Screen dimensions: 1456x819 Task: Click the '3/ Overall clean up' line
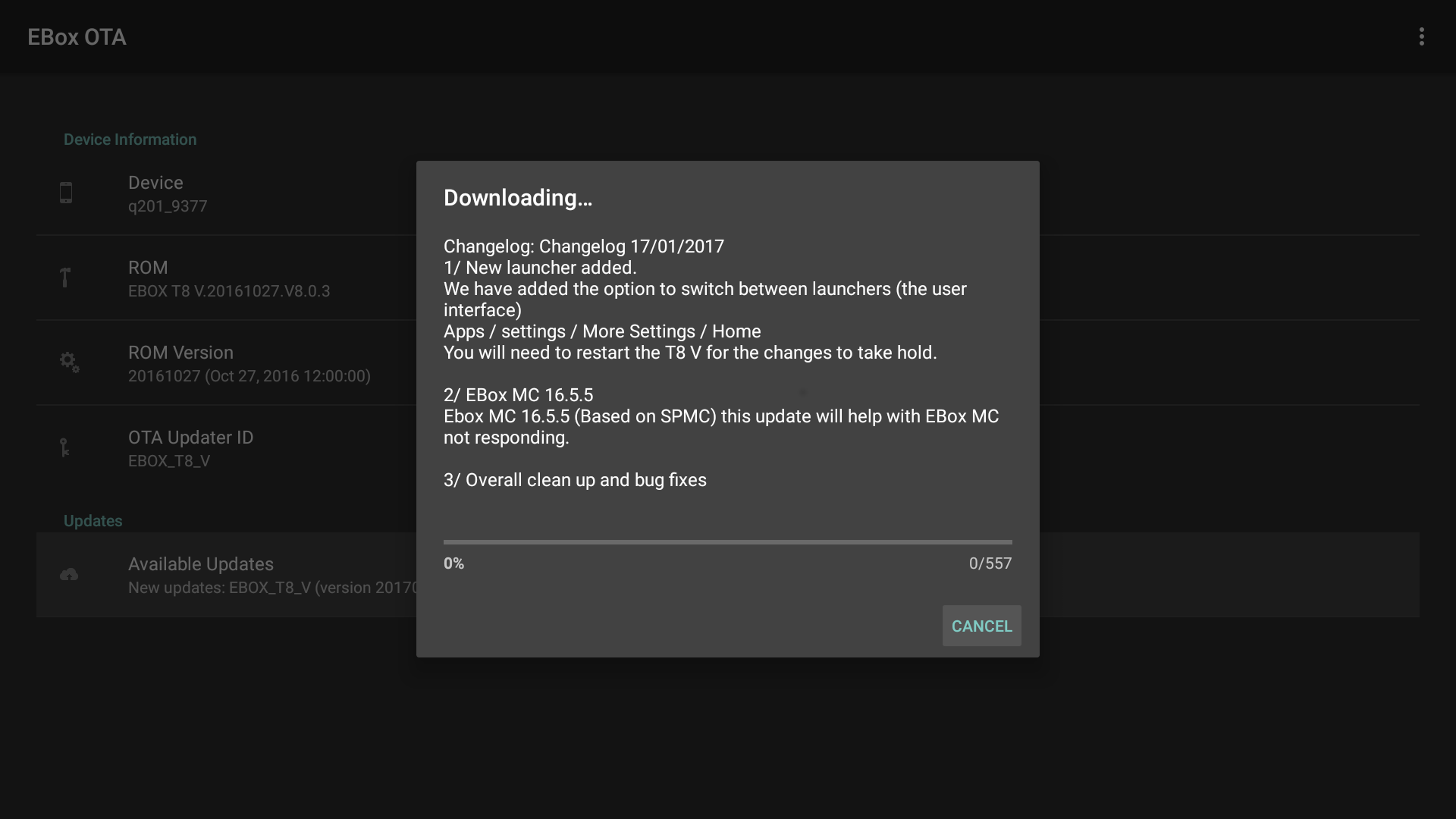coord(575,480)
